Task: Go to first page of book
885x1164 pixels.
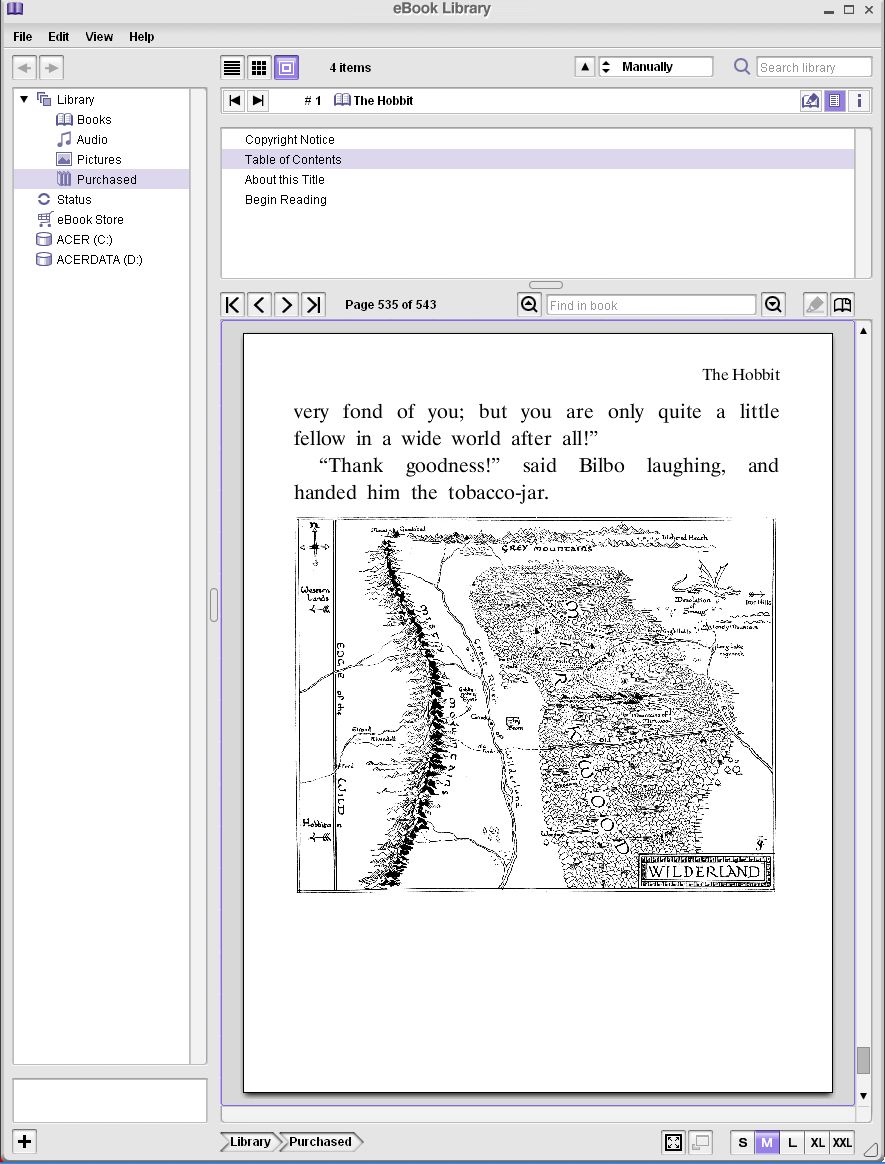Action: 233,304
